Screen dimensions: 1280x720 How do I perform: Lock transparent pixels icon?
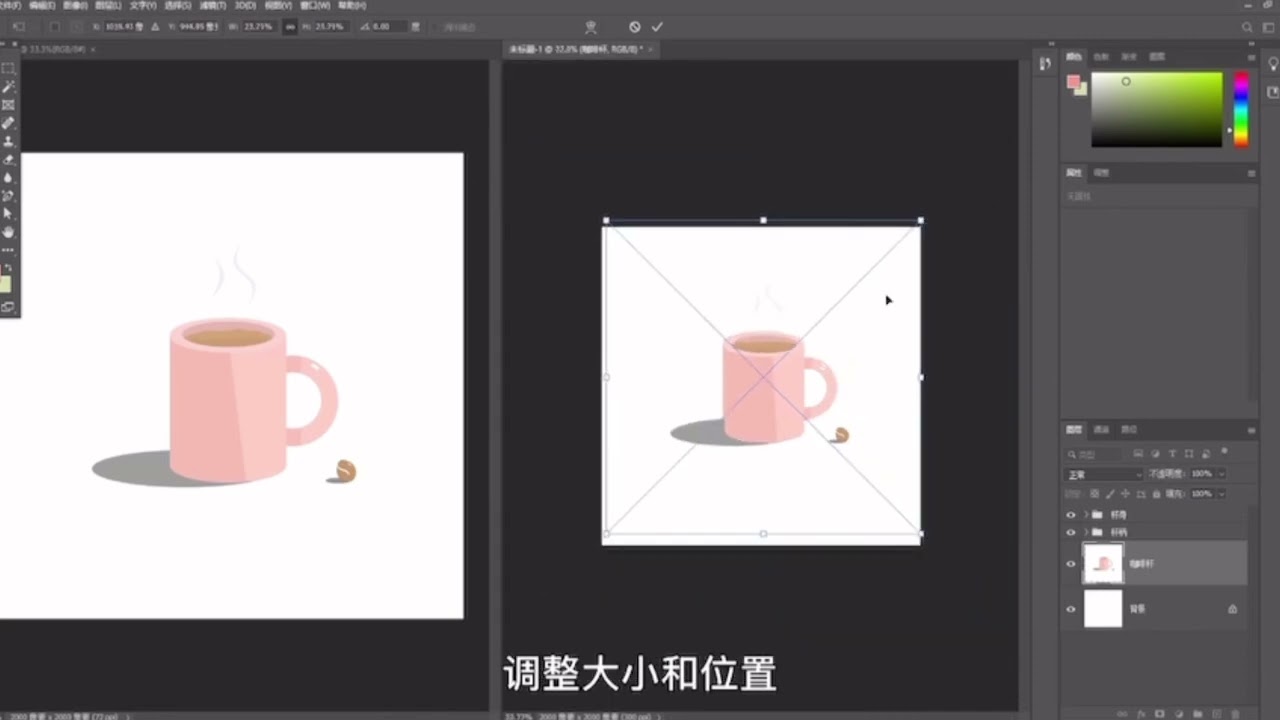(1094, 494)
